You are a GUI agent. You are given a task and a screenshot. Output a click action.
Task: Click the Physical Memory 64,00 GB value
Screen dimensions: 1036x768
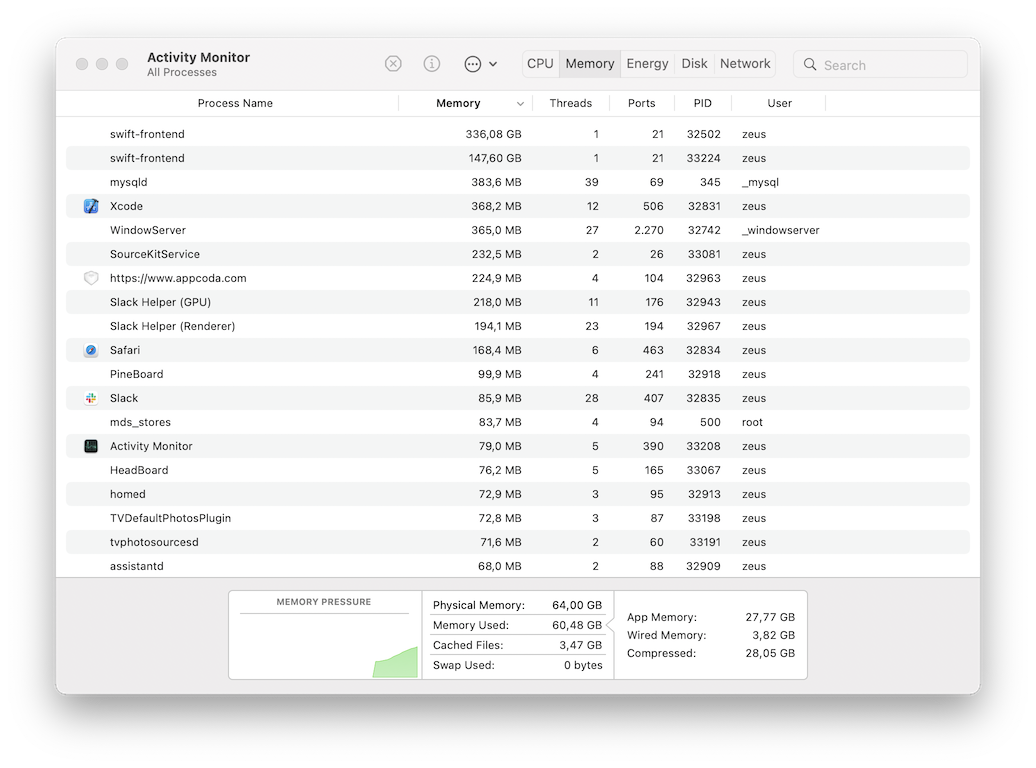click(577, 605)
